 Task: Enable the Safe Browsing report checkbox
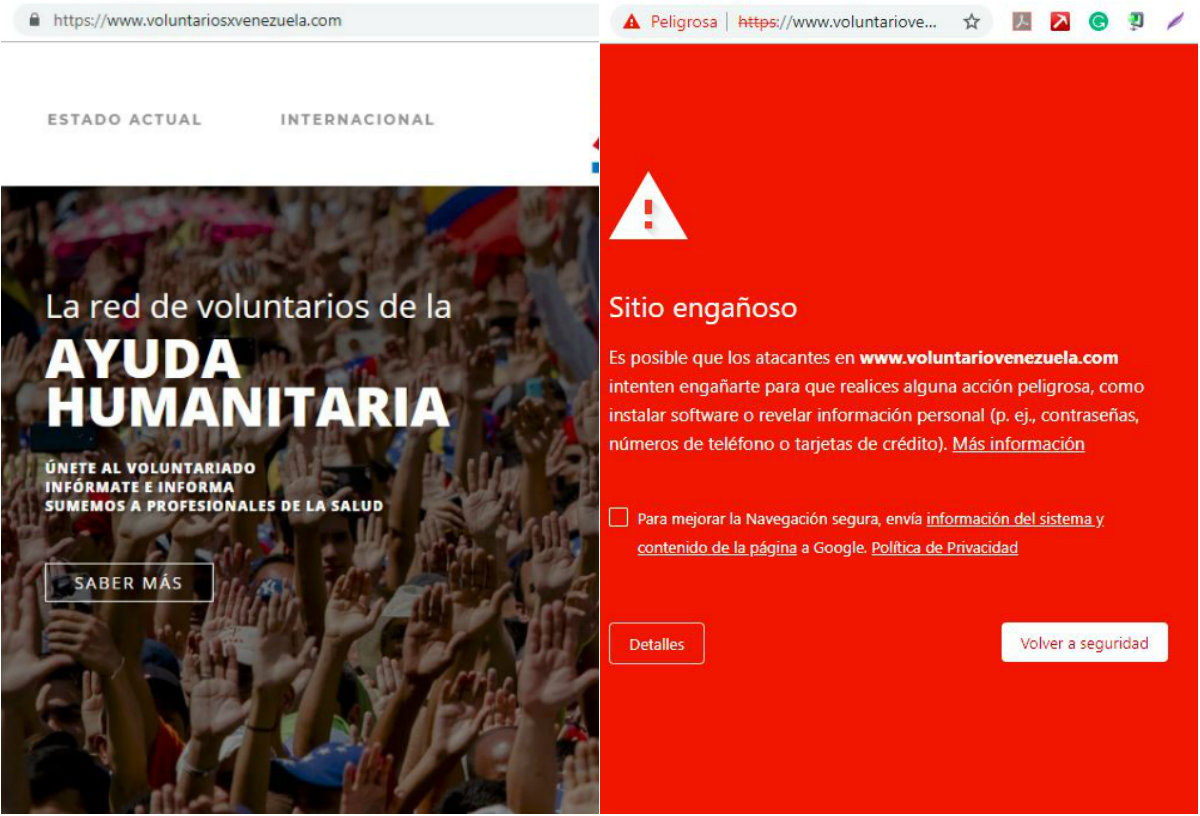tap(619, 517)
